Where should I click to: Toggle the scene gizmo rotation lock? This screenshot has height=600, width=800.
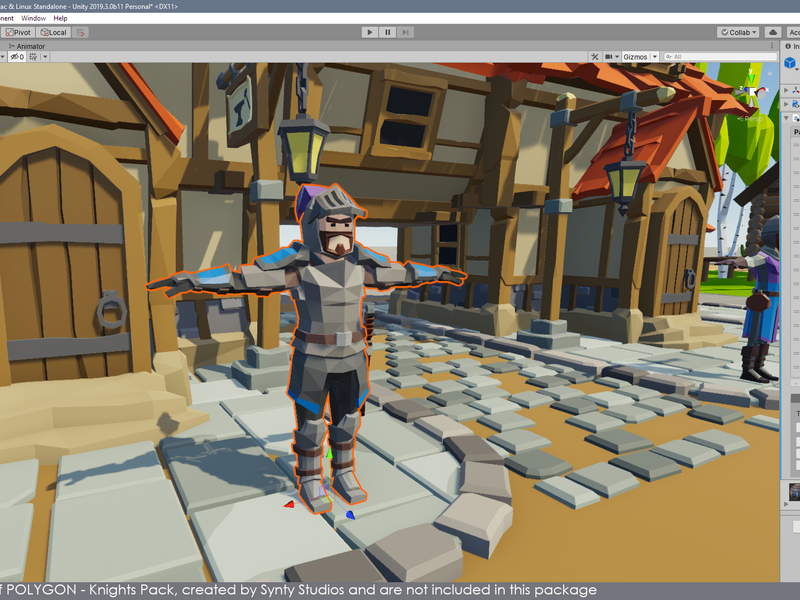coord(769,72)
